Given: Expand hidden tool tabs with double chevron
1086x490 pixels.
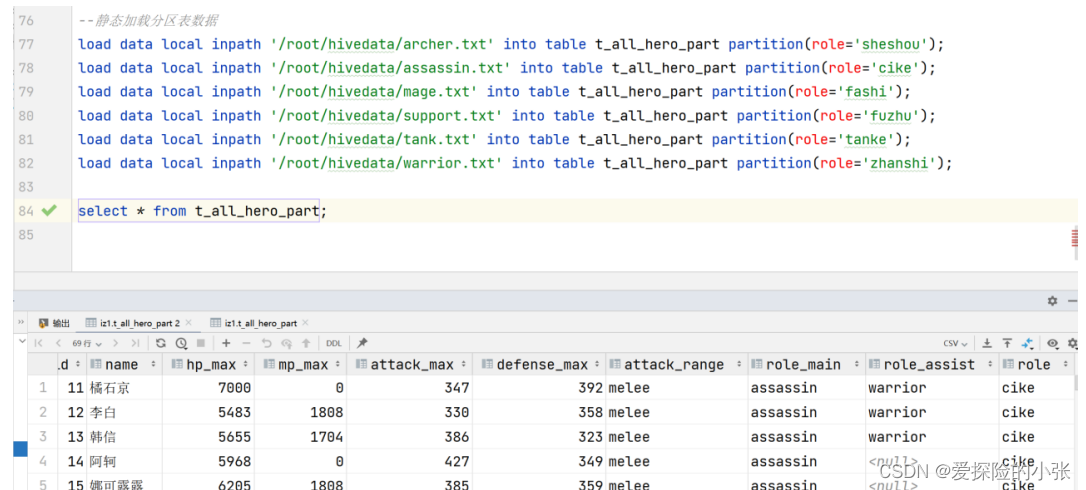Looking at the screenshot, I should [21, 323].
